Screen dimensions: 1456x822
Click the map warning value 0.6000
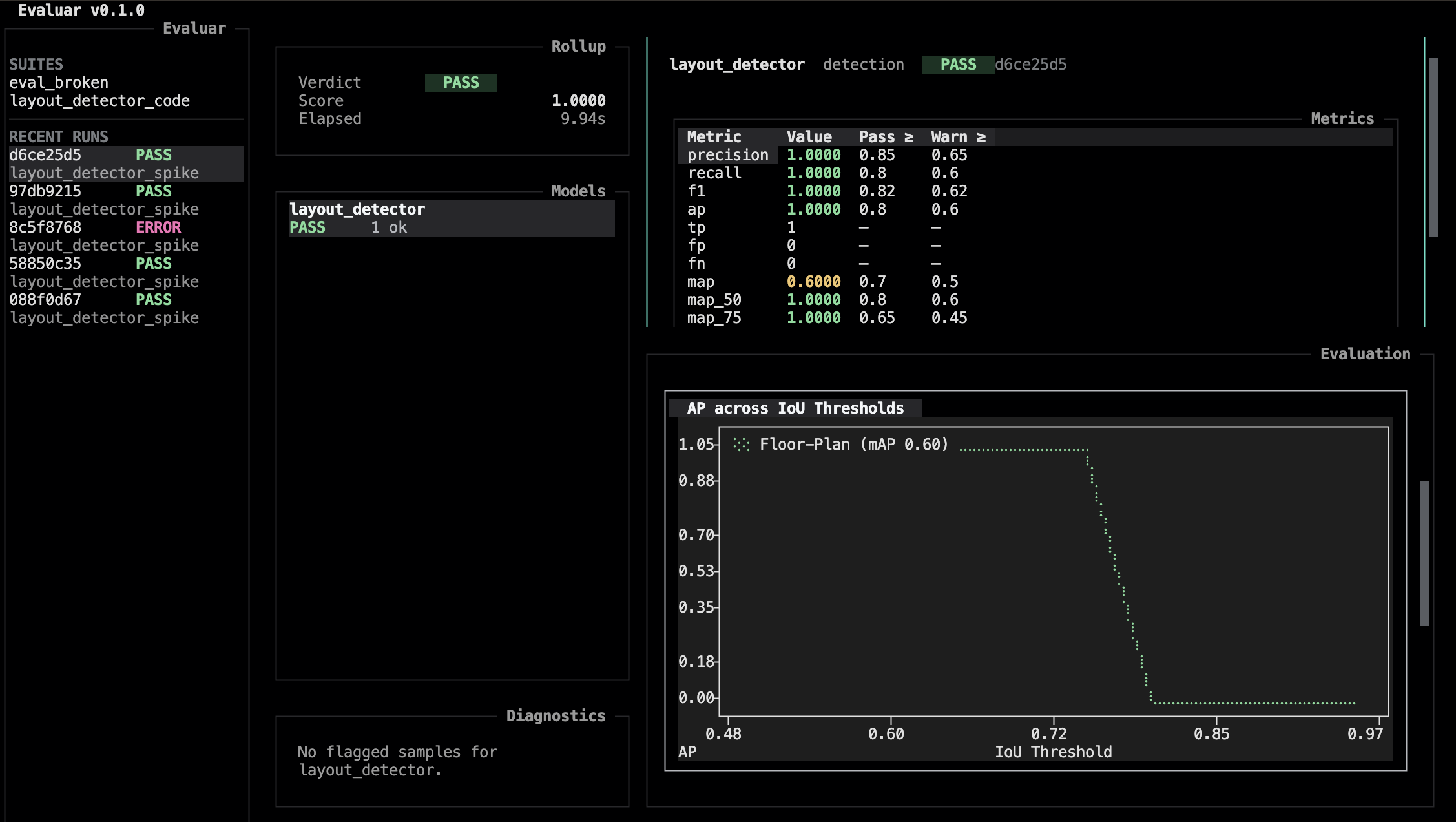[x=814, y=282]
